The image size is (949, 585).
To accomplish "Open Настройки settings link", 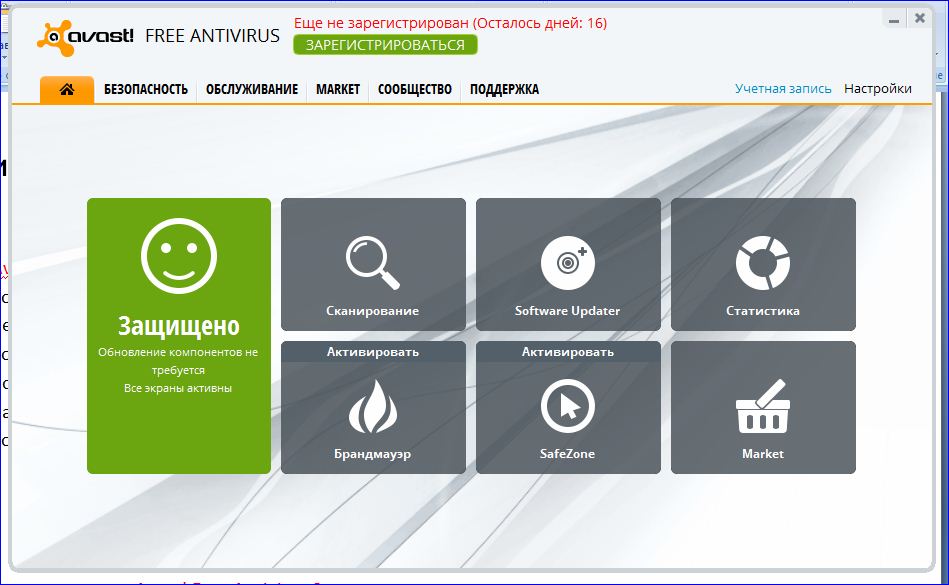I will [878, 89].
